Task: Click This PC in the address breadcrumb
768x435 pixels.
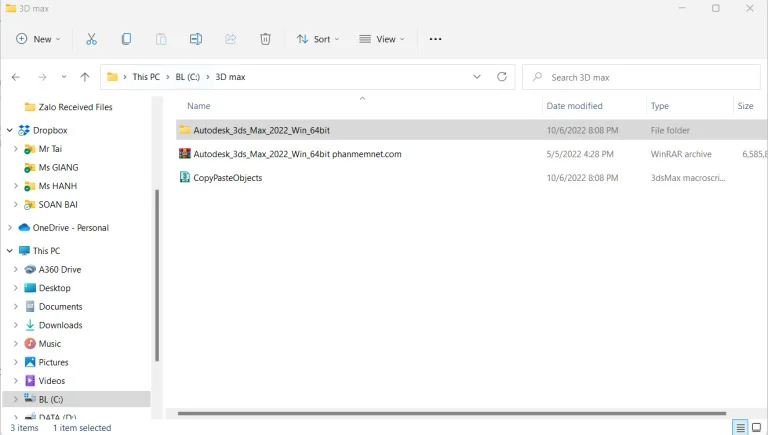Action: click(146, 77)
